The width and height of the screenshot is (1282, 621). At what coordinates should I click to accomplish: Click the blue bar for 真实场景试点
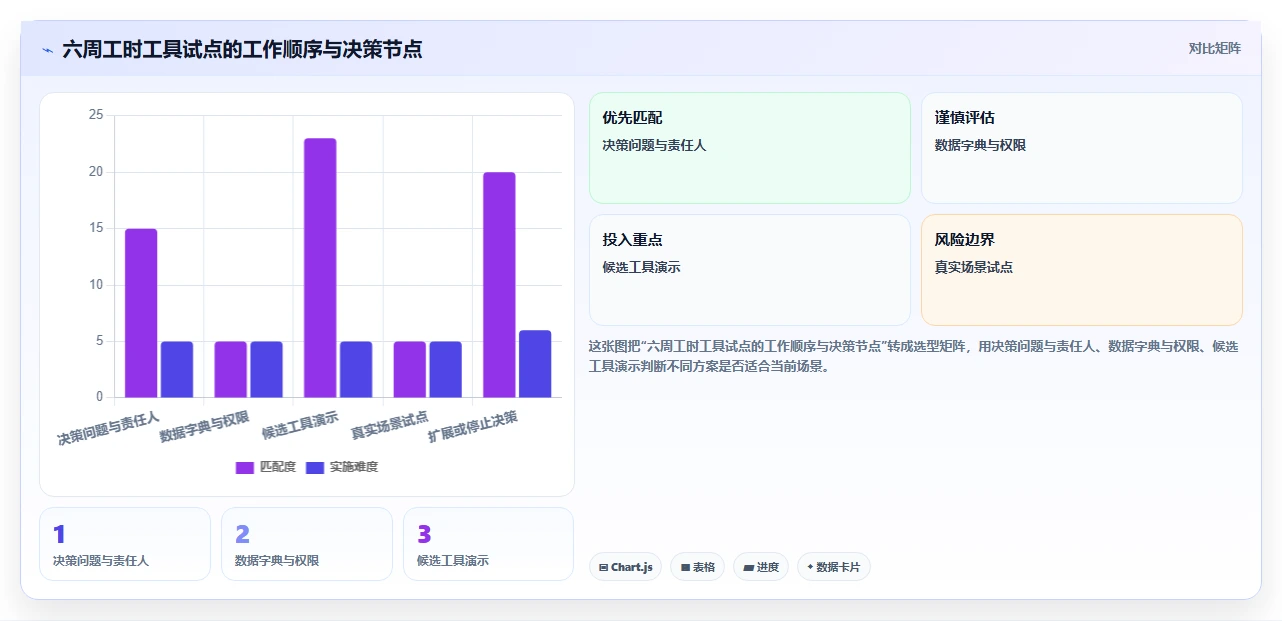(446, 370)
